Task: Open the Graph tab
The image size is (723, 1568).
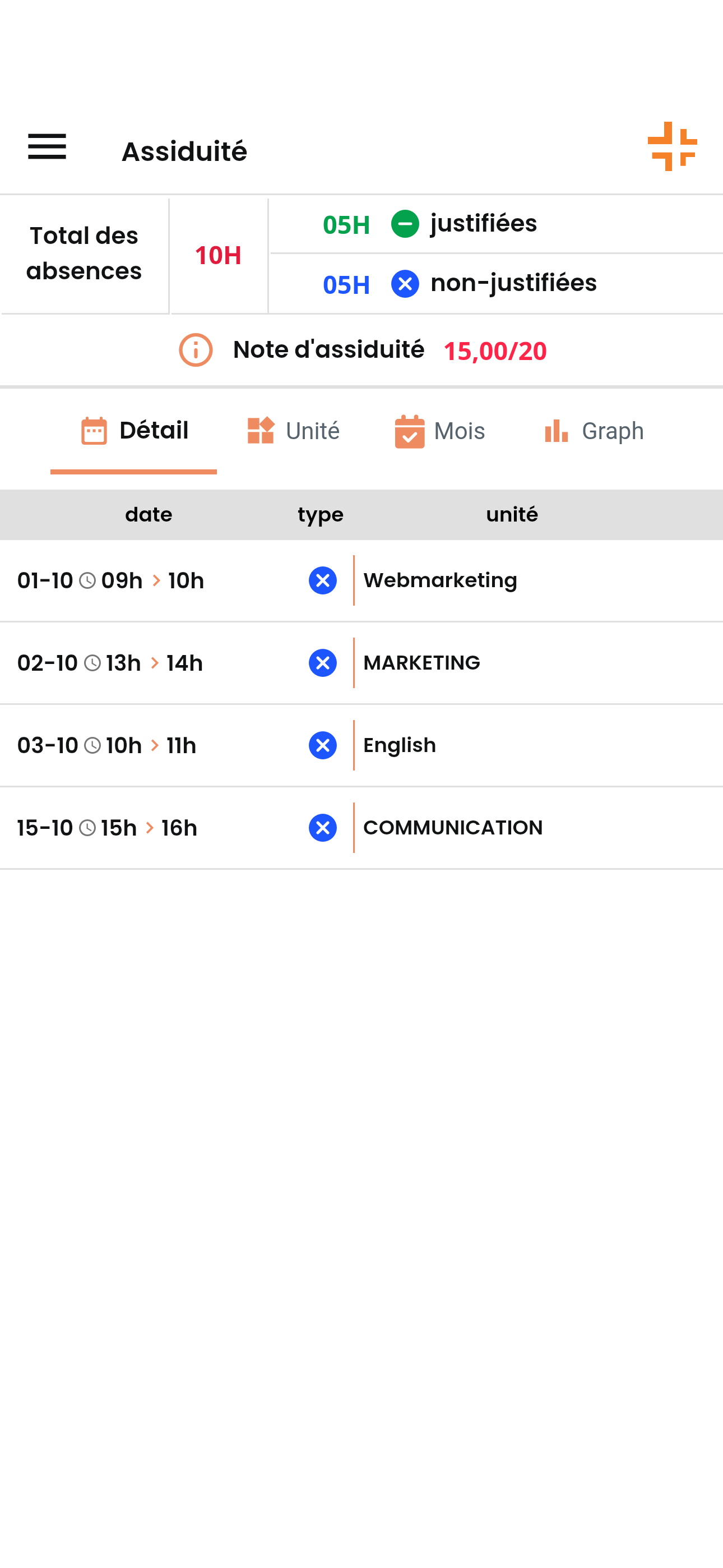Action: 594,431
